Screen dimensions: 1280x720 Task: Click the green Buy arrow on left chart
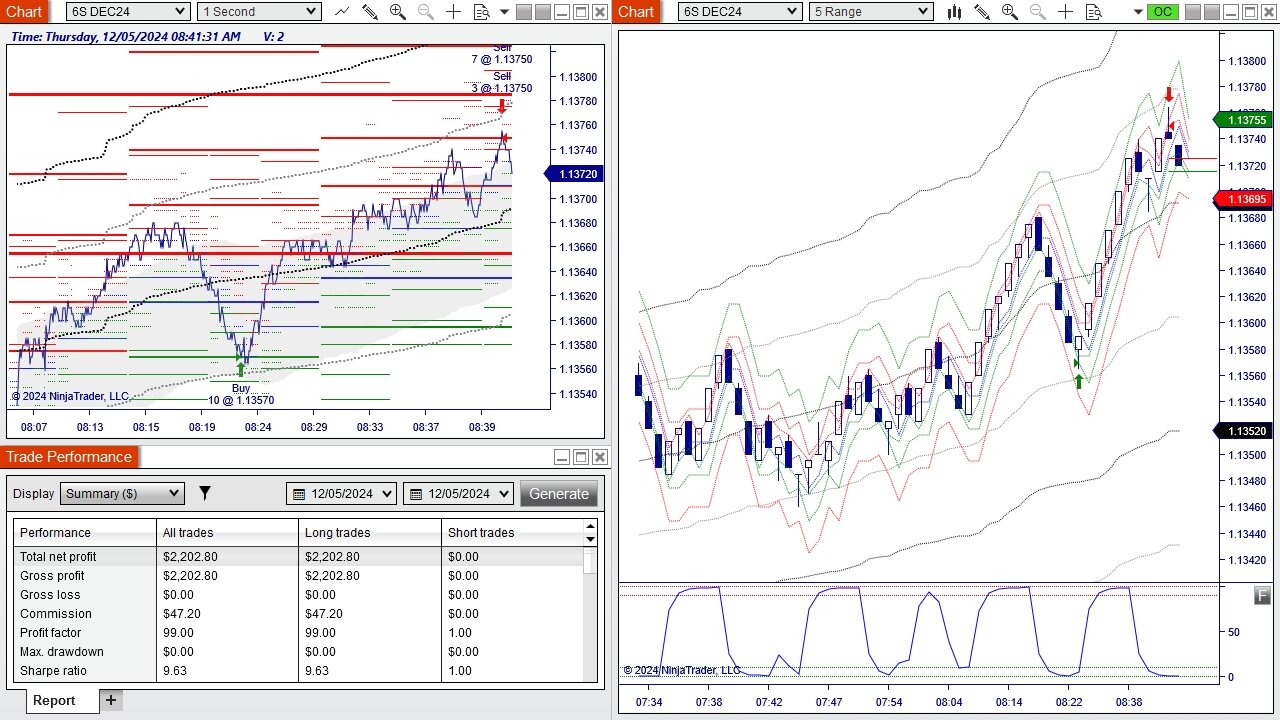(240, 369)
